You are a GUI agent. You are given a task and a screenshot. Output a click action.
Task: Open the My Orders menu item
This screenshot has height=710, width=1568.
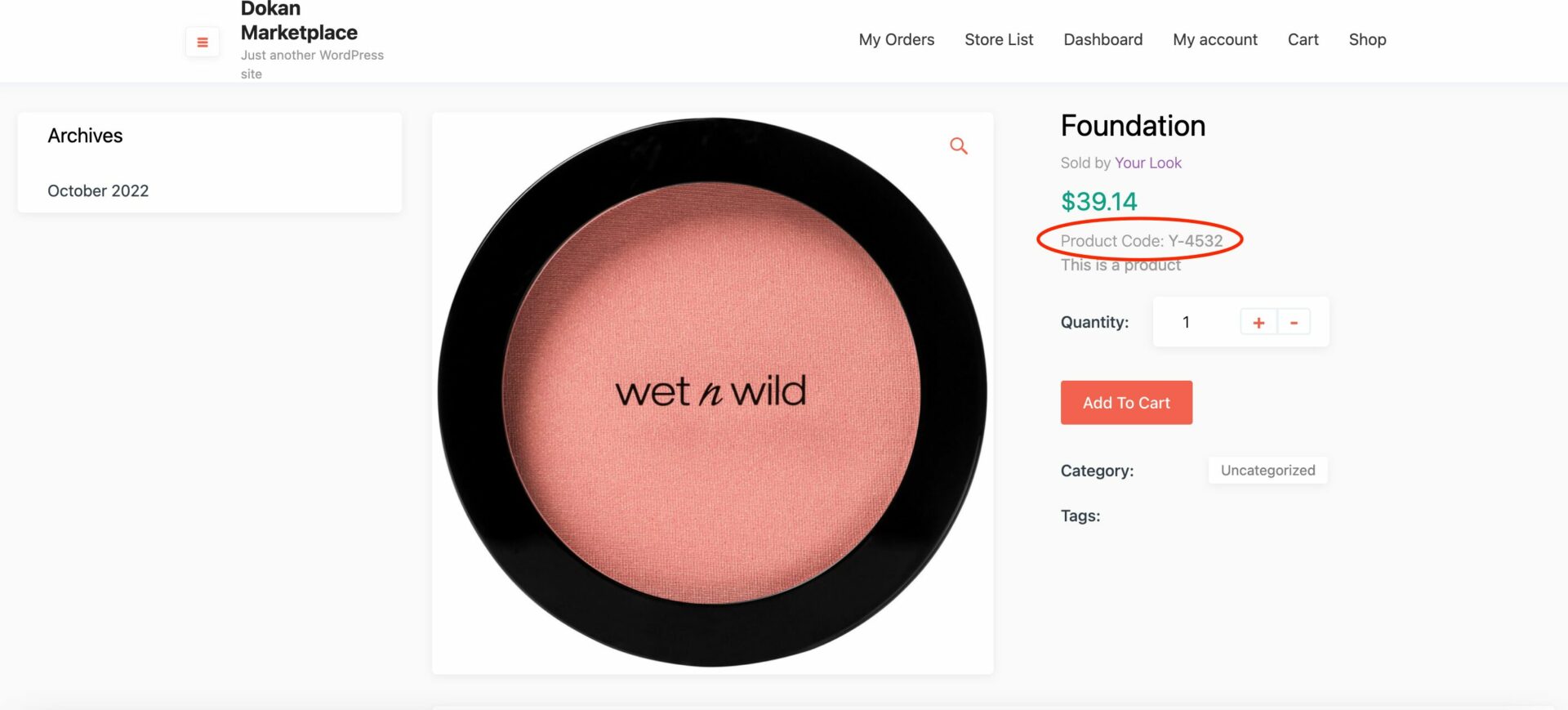(x=896, y=39)
